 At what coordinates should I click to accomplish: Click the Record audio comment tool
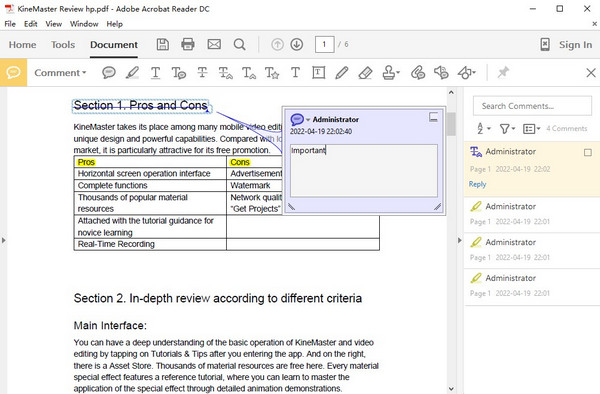pyautogui.click(x=441, y=72)
